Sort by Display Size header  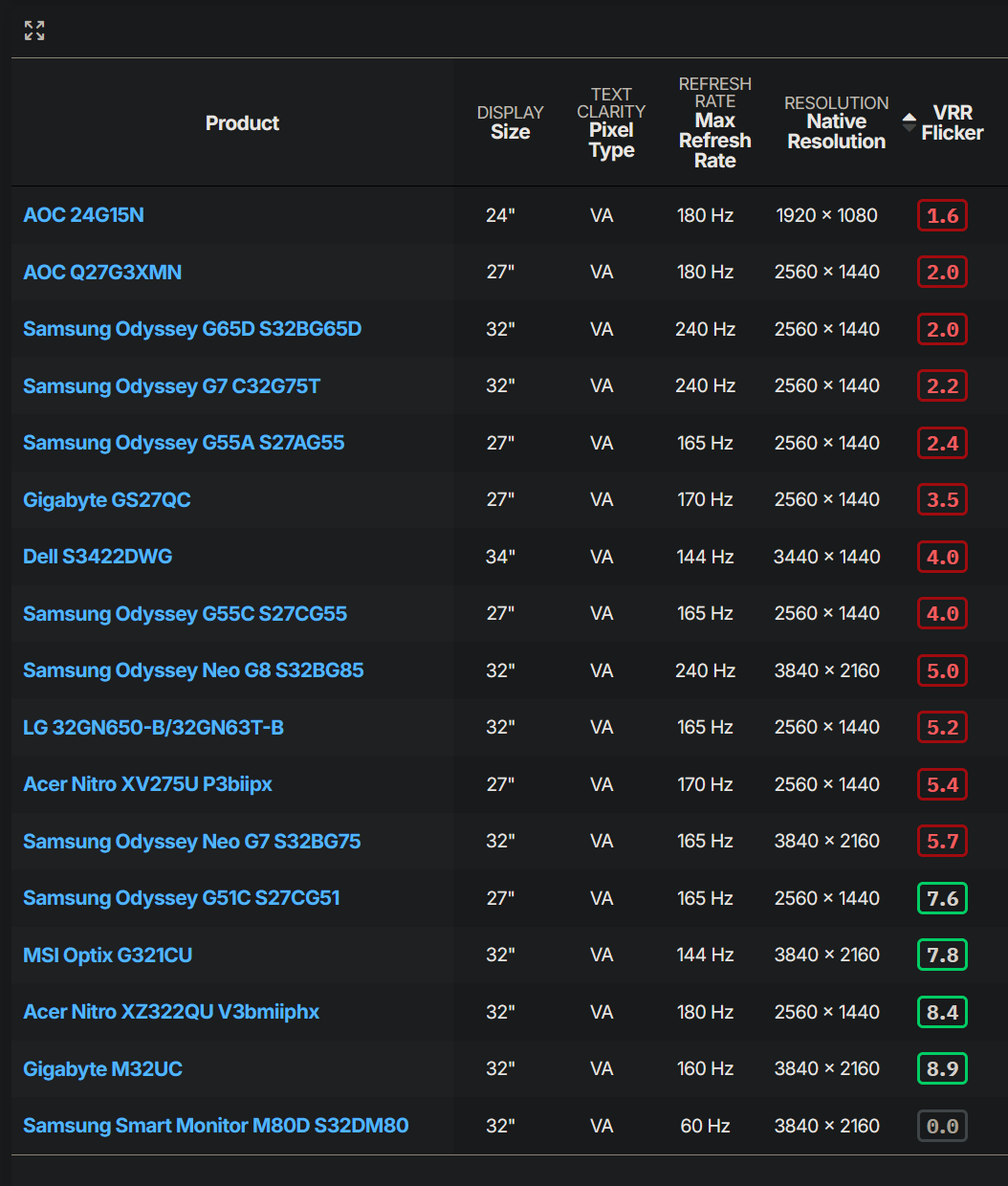click(510, 122)
